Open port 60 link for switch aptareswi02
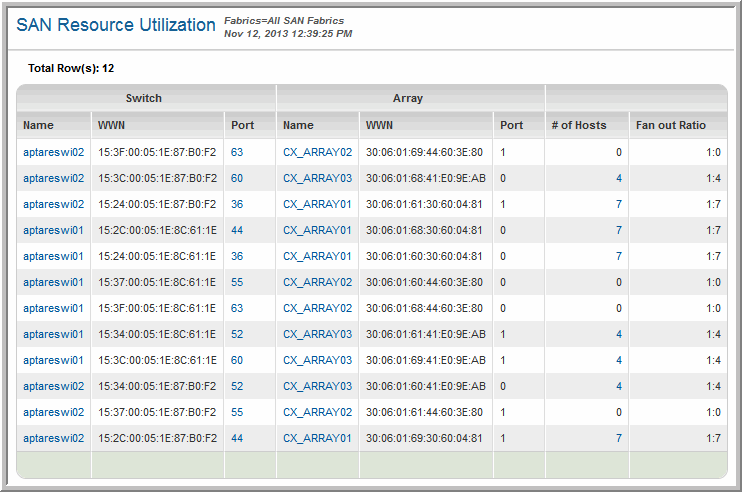This screenshot has width=742, height=492. click(237, 178)
